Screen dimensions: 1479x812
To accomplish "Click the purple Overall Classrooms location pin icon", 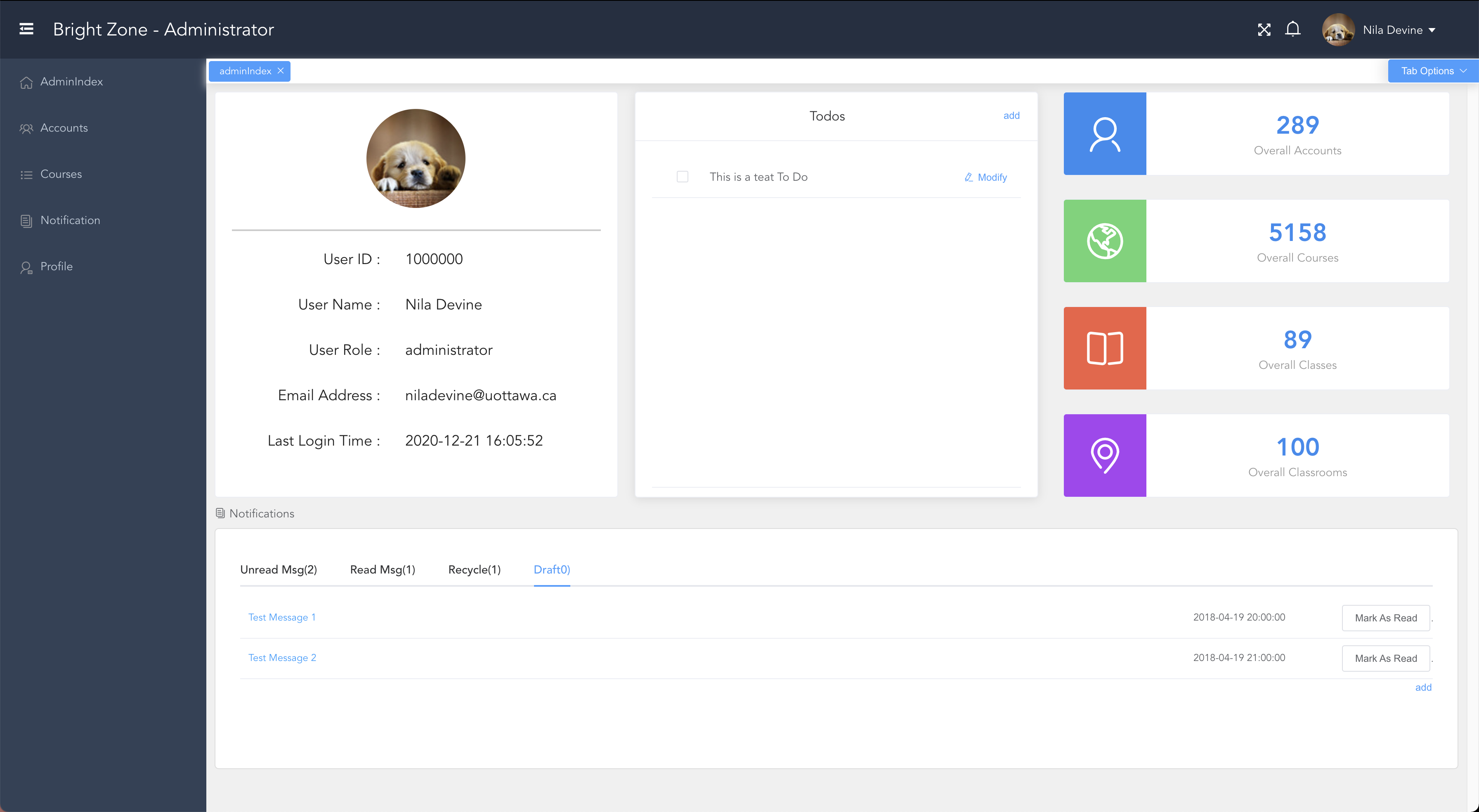I will pos(1104,456).
